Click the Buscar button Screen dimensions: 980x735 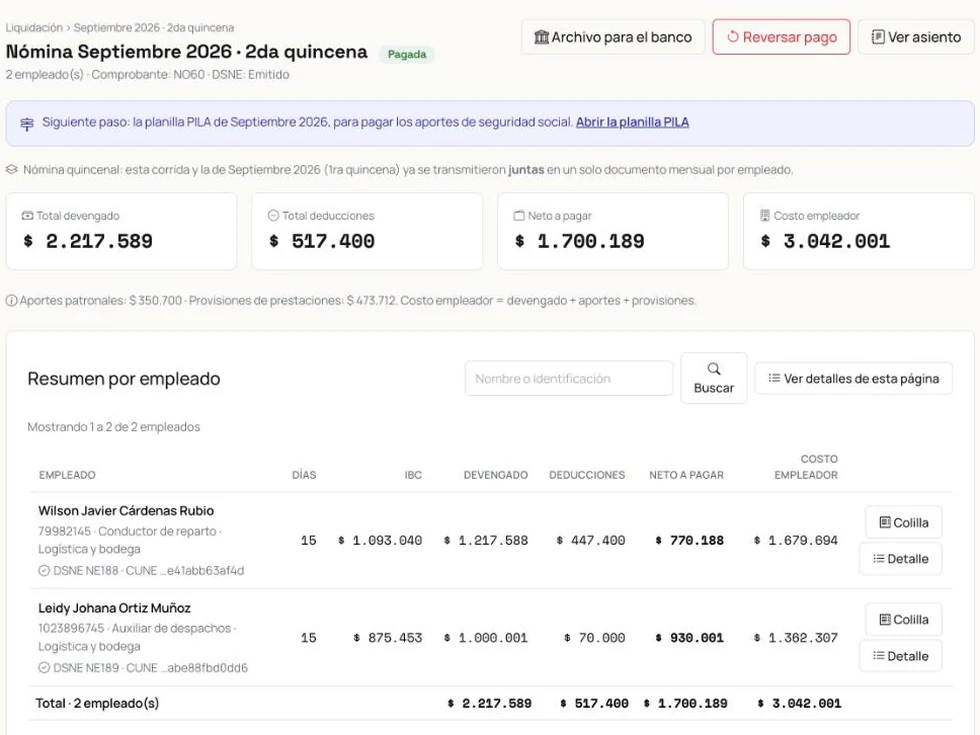pos(714,378)
